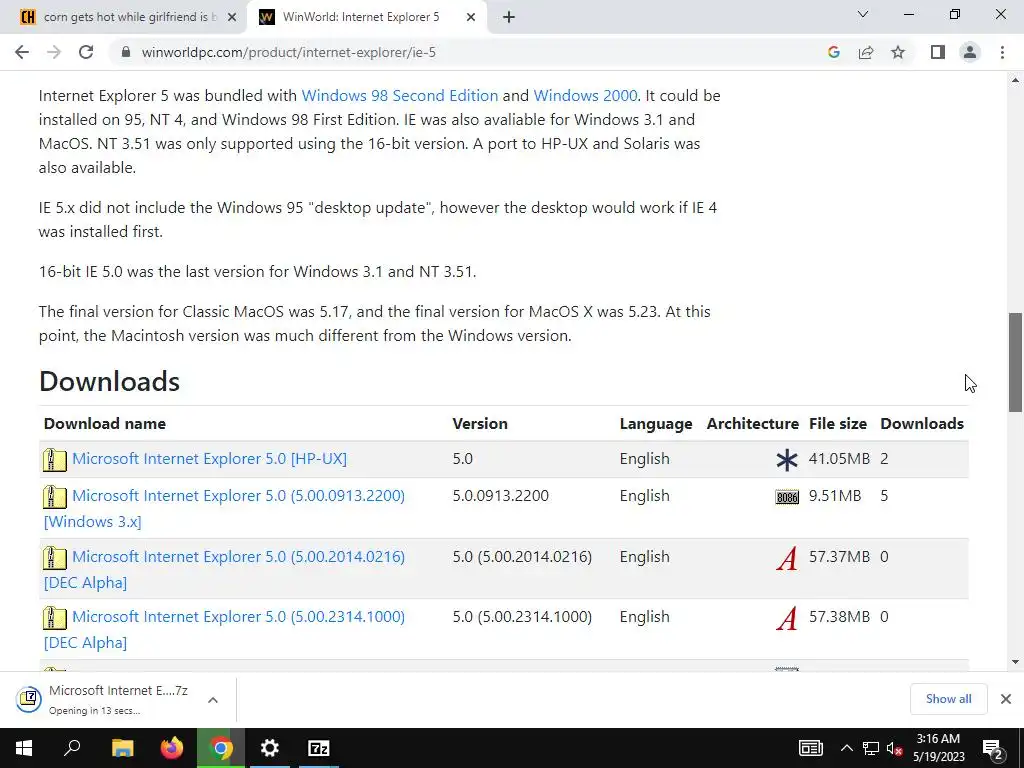Click the 'Version' column header
Image resolution: width=1024 pixels, height=768 pixels.
480,423
